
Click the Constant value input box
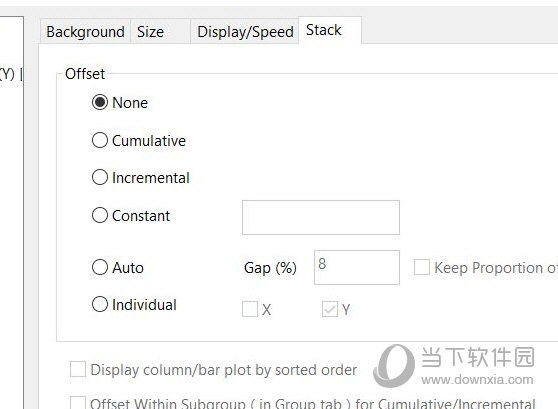pos(321,217)
